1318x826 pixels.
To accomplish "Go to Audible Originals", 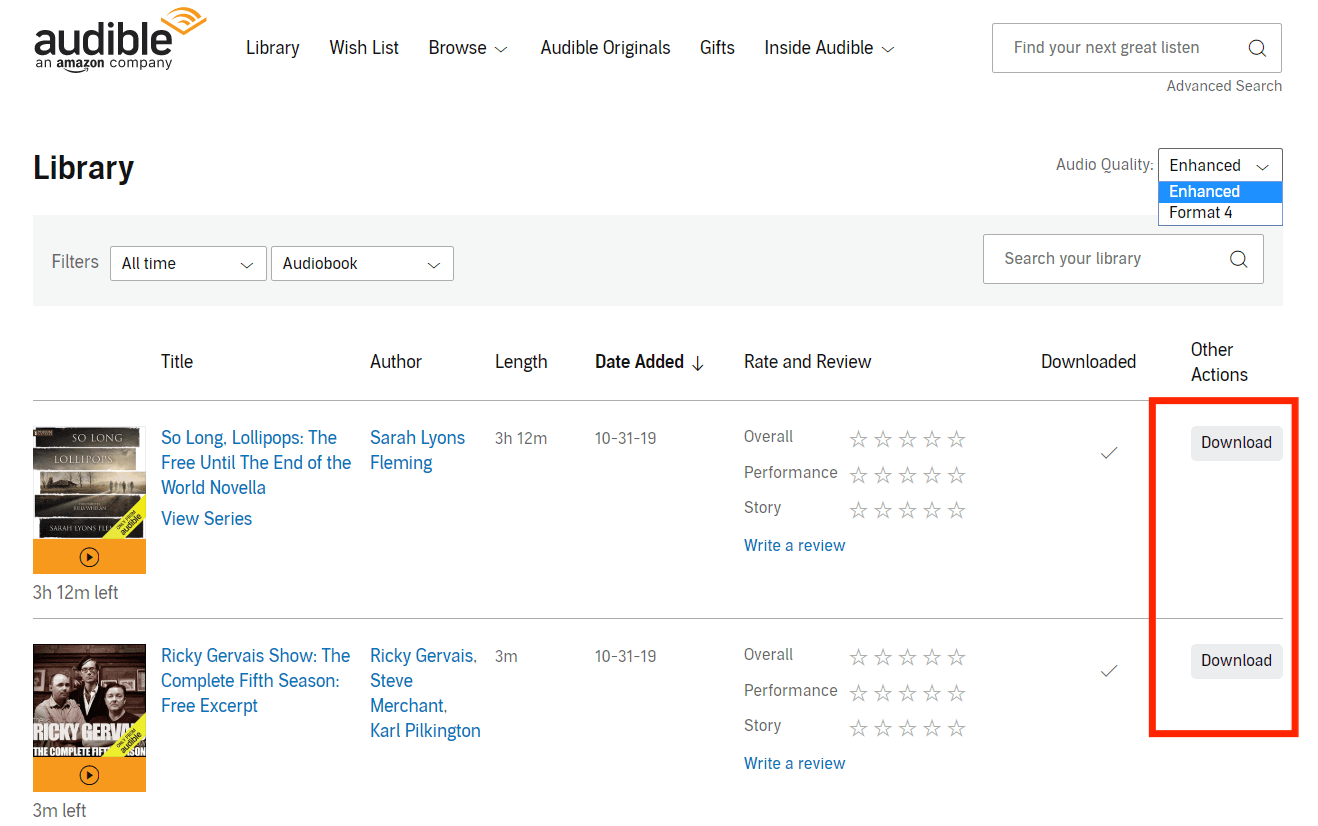I will pos(605,48).
